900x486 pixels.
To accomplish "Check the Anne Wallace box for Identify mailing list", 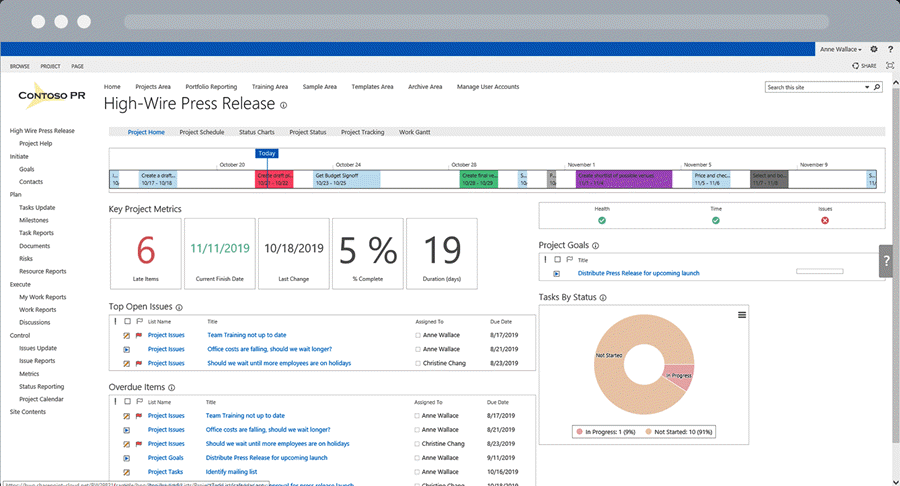I will [x=418, y=472].
